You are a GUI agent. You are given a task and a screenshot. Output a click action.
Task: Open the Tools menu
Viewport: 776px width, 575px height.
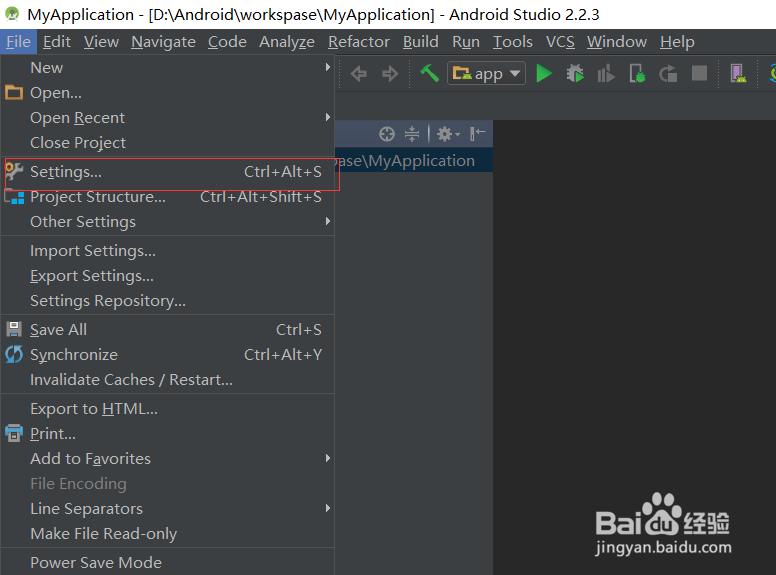[513, 42]
